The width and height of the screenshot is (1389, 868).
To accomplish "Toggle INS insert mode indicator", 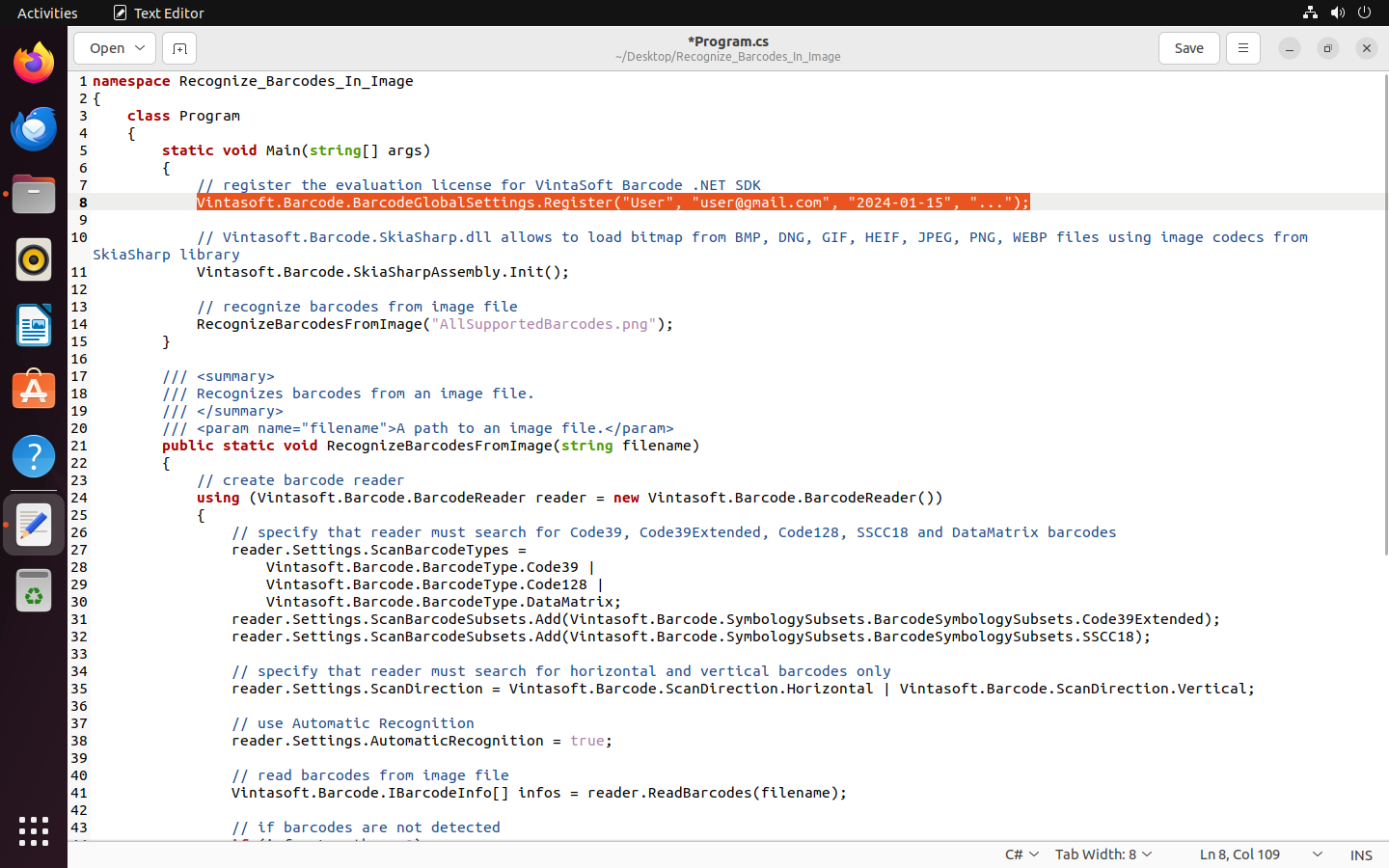I will [x=1360, y=854].
